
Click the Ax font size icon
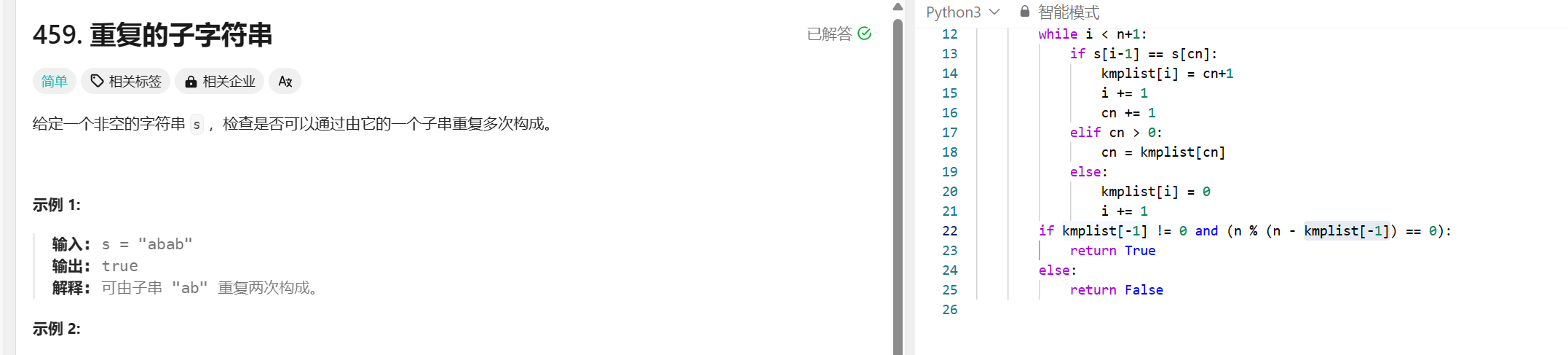click(285, 81)
